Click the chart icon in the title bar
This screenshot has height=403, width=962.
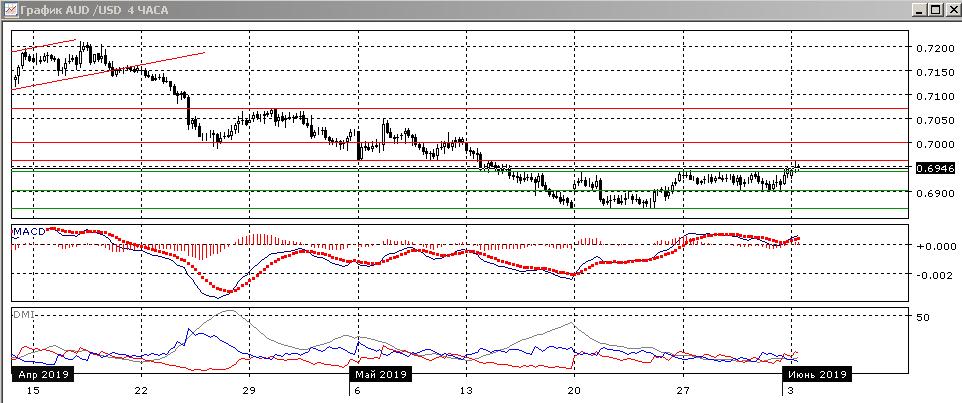(11, 9)
